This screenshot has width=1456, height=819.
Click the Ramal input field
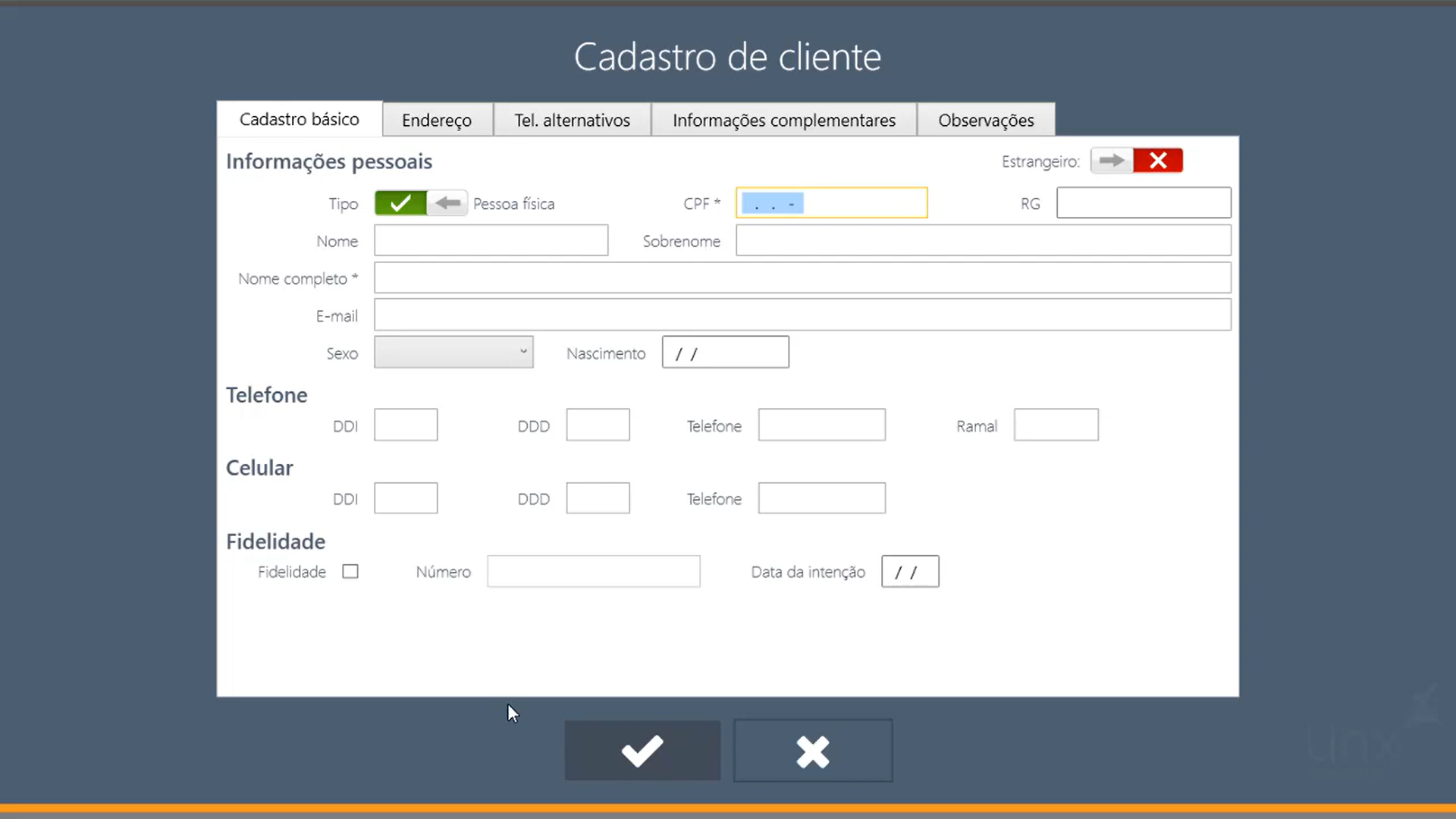click(x=1056, y=425)
